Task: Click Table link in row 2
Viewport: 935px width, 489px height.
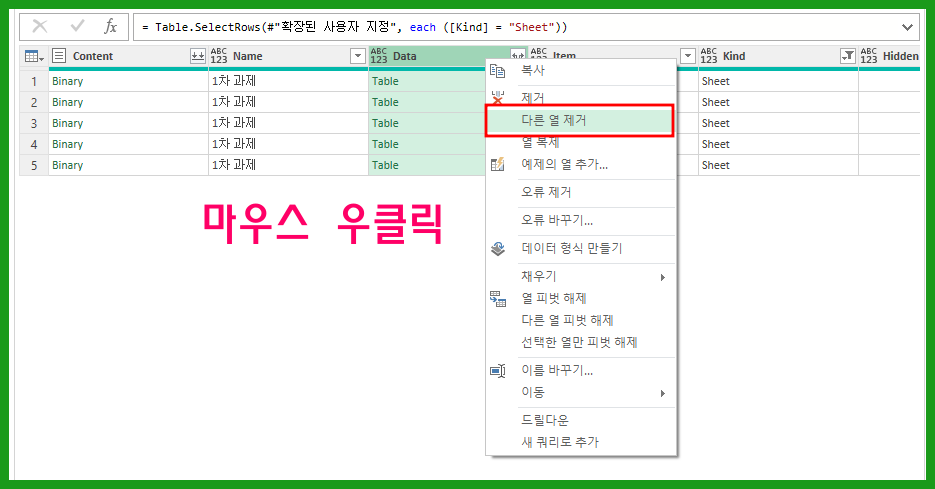Action: click(385, 102)
